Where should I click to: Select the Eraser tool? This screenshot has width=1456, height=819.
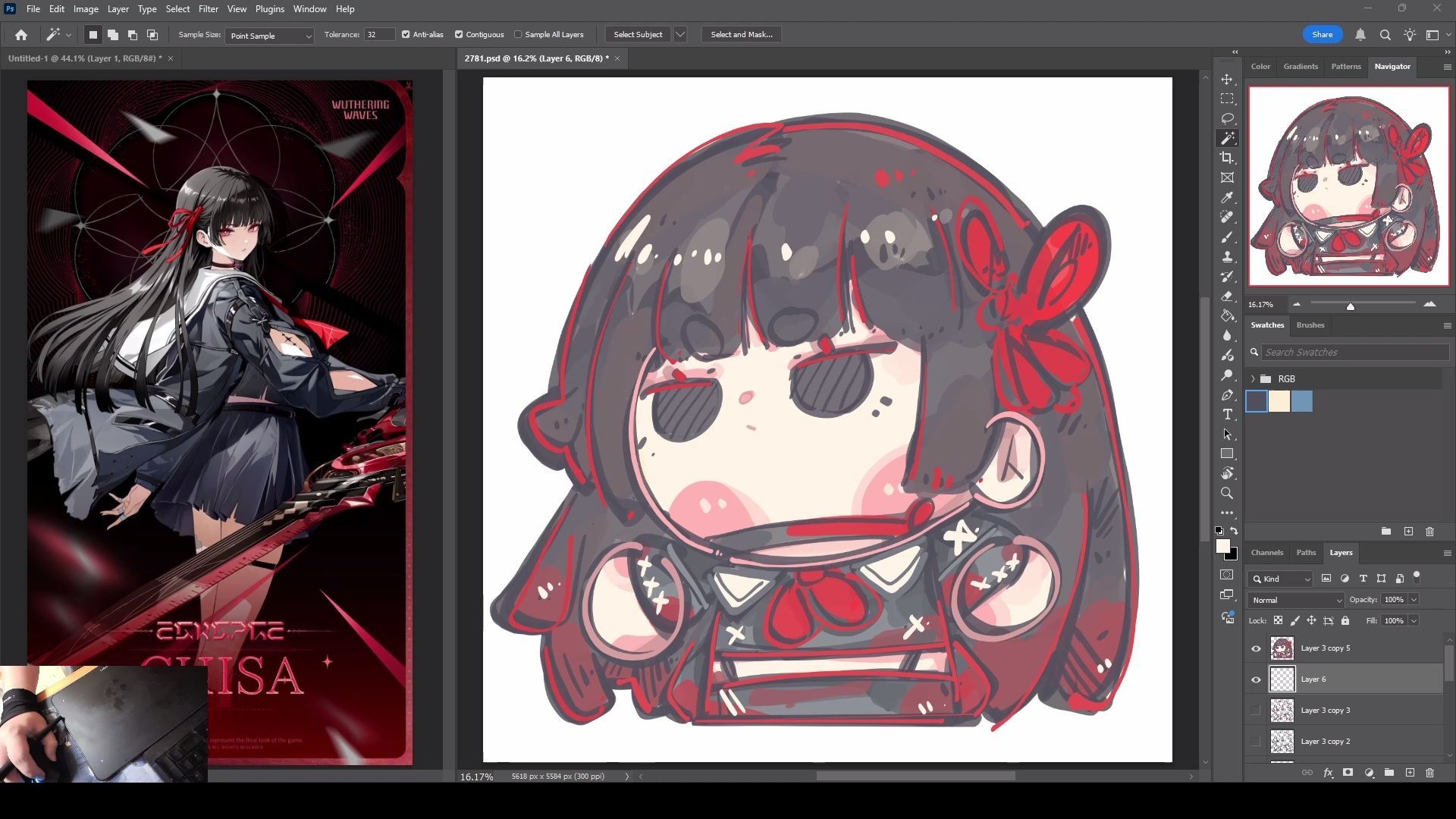pos(1227,297)
